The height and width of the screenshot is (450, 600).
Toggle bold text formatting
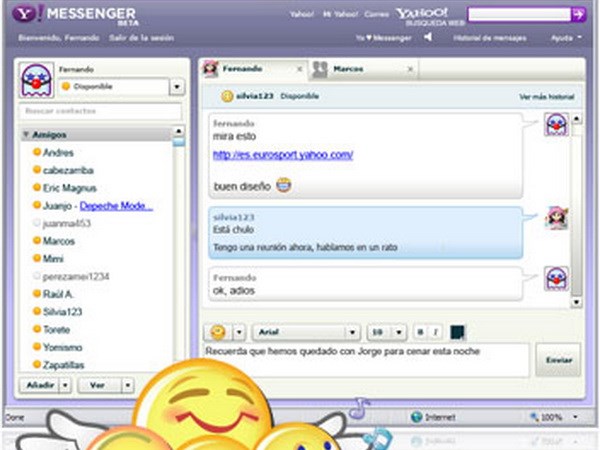click(x=420, y=332)
